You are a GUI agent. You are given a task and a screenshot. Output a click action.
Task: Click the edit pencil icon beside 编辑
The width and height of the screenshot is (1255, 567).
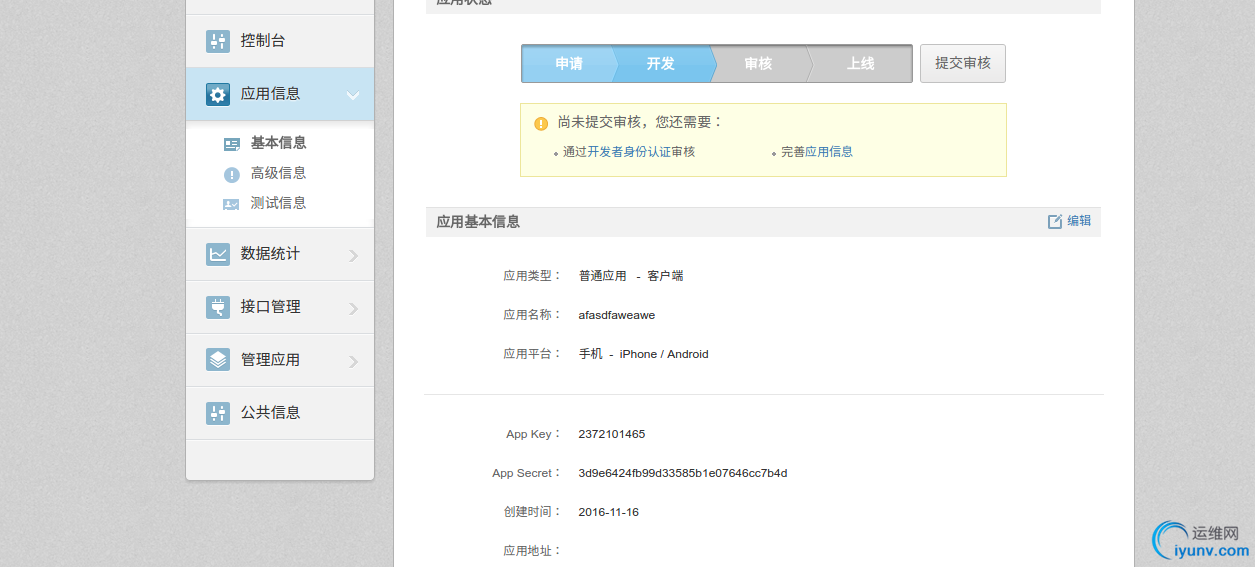coord(1055,222)
